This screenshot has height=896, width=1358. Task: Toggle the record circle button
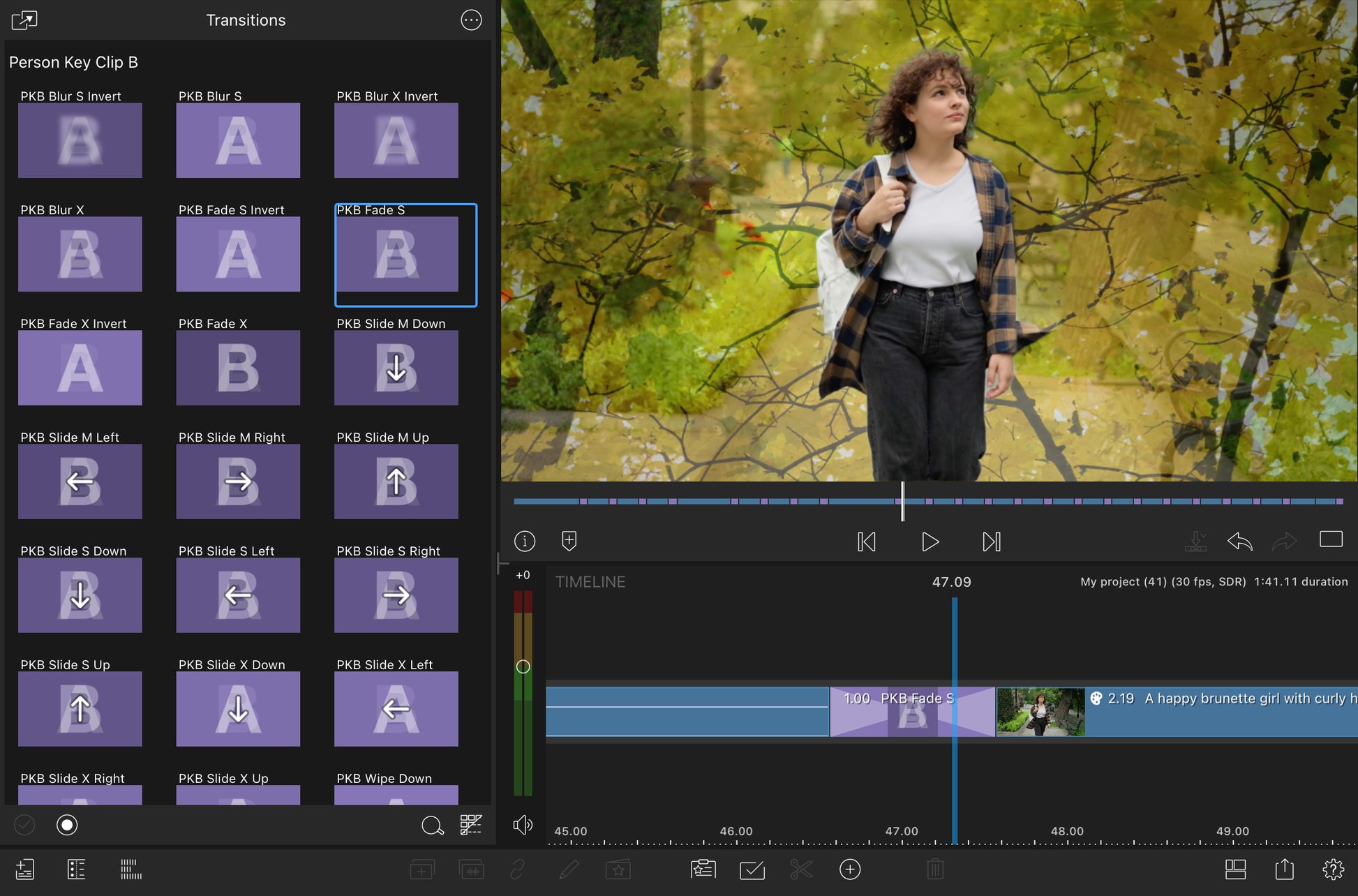[67, 825]
